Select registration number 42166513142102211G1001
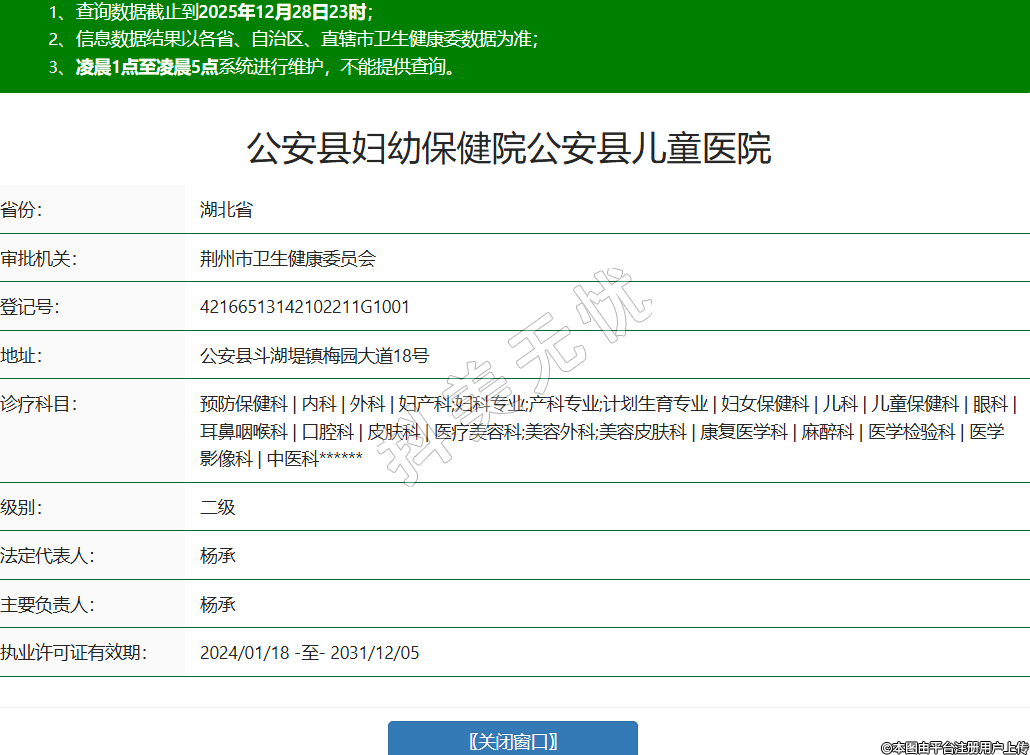The width and height of the screenshot is (1030, 755). click(305, 307)
